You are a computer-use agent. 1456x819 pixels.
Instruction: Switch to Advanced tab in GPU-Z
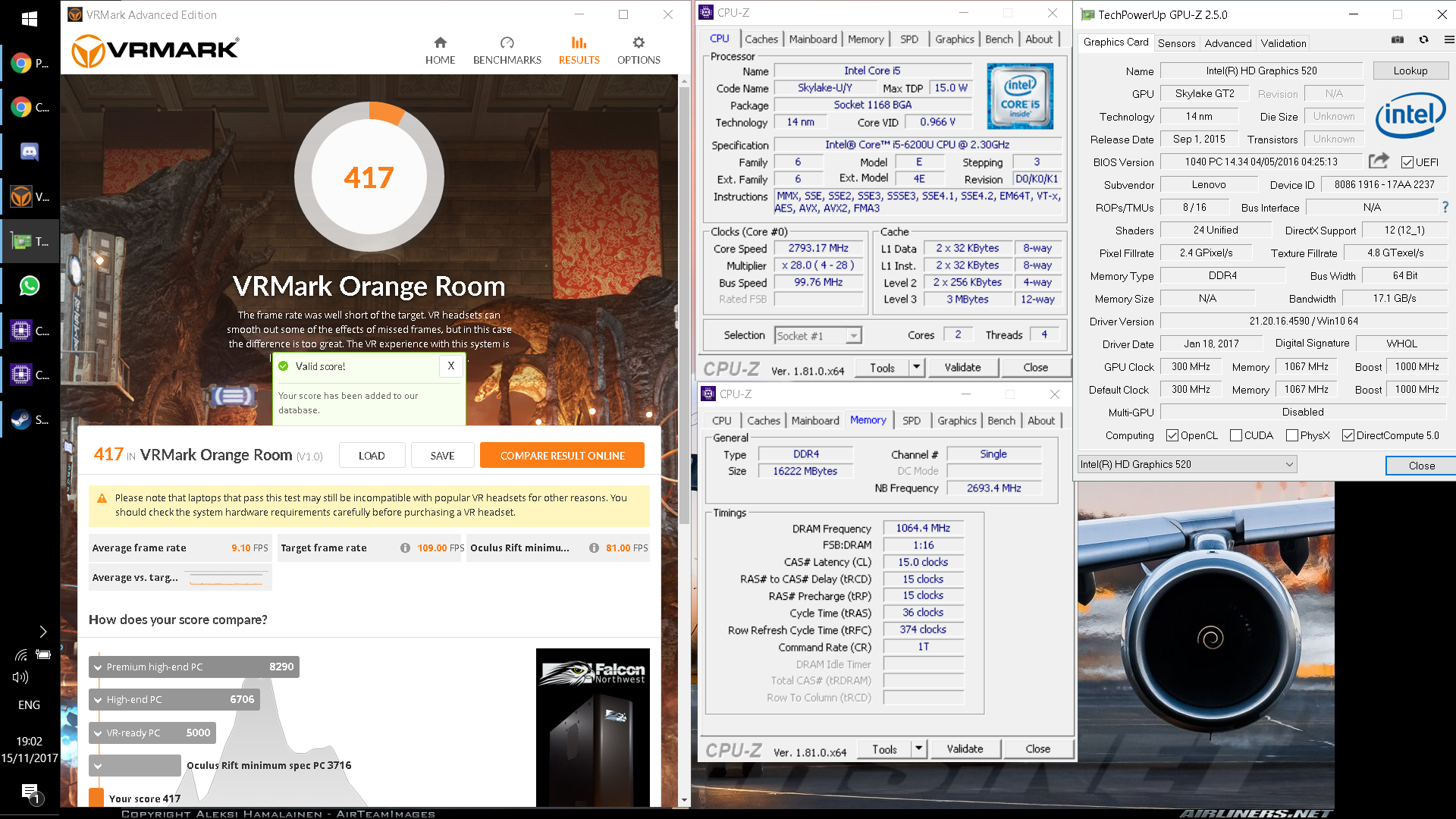point(1228,43)
